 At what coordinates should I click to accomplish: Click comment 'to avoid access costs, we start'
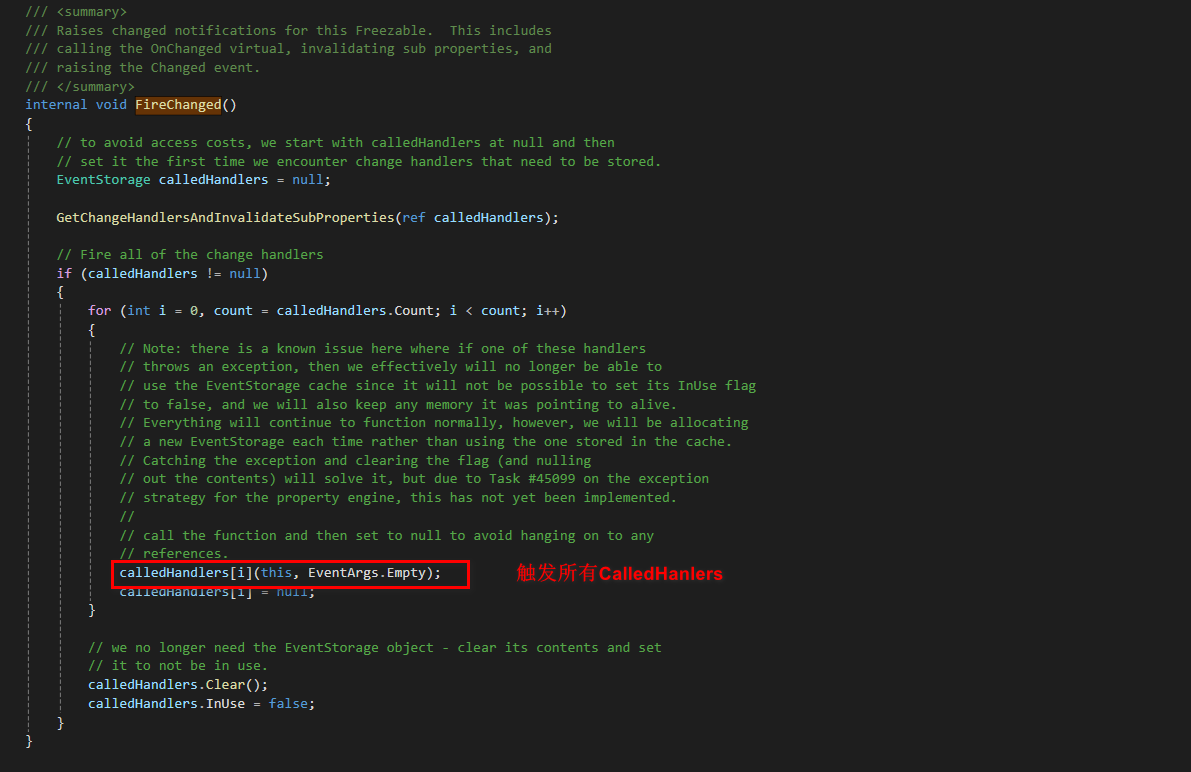coord(335,143)
